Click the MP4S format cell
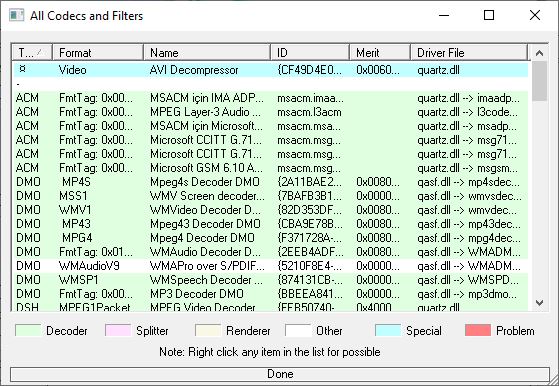This screenshot has width=559, height=386. coord(76,182)
